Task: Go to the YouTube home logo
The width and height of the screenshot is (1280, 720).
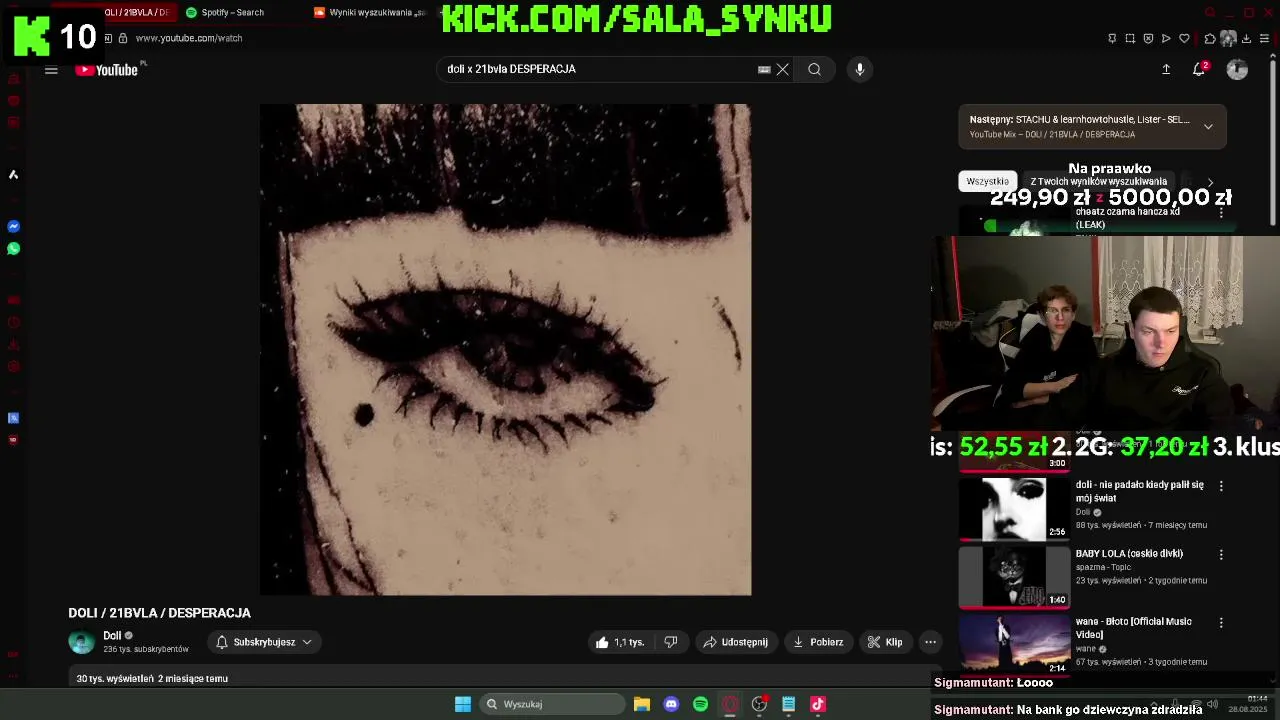Action: coord(106,70)
